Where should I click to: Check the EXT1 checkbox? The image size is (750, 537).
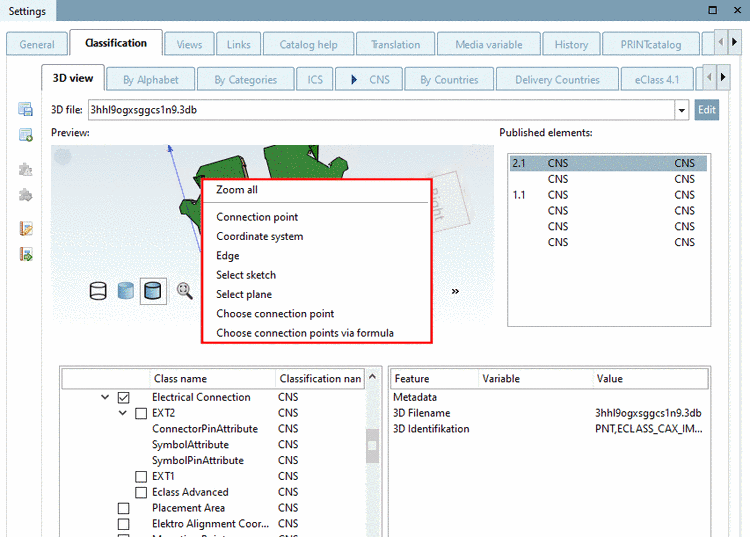coord(141,477)
